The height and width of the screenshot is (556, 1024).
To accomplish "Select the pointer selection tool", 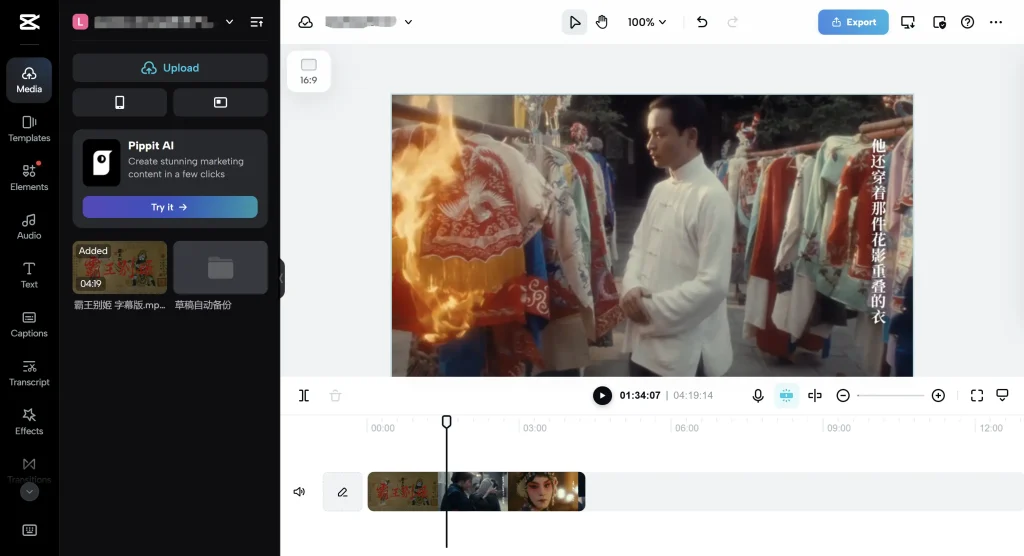I will coord(574,22).
